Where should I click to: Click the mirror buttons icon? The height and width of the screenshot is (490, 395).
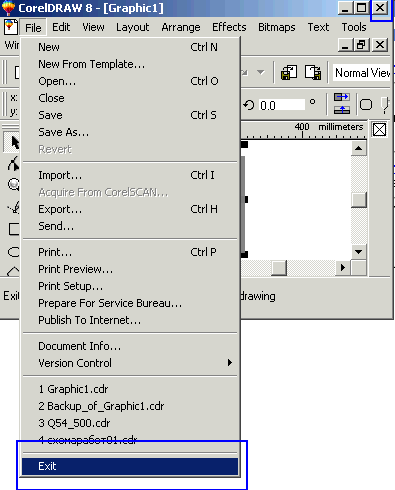tap(342, 104)
